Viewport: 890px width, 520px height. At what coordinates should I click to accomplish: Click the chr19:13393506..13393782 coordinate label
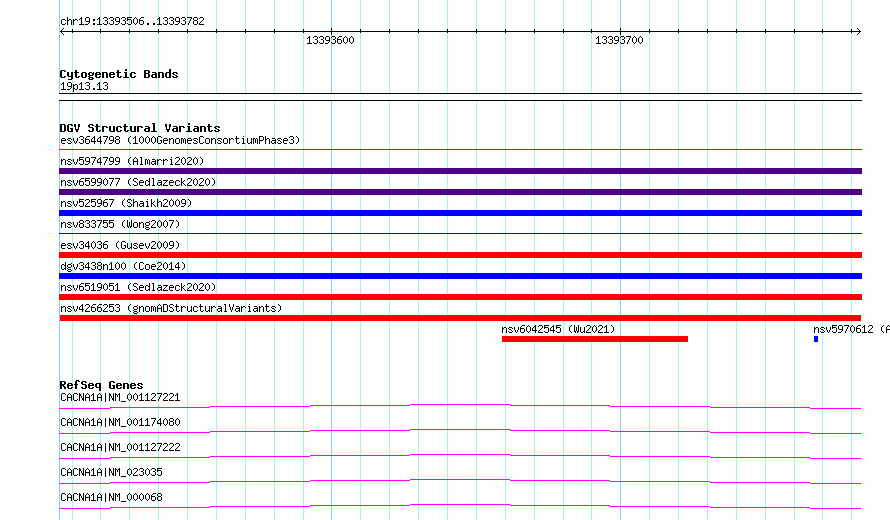pyautogui.click(x=132, y=22)
